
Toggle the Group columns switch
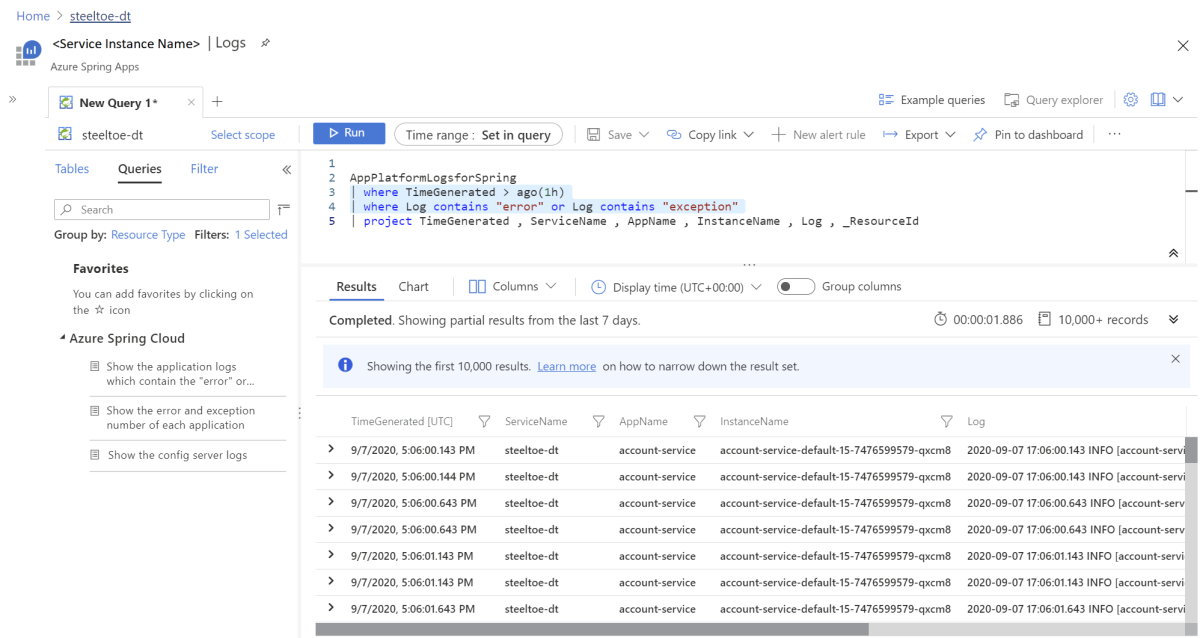tap(796, 287)
